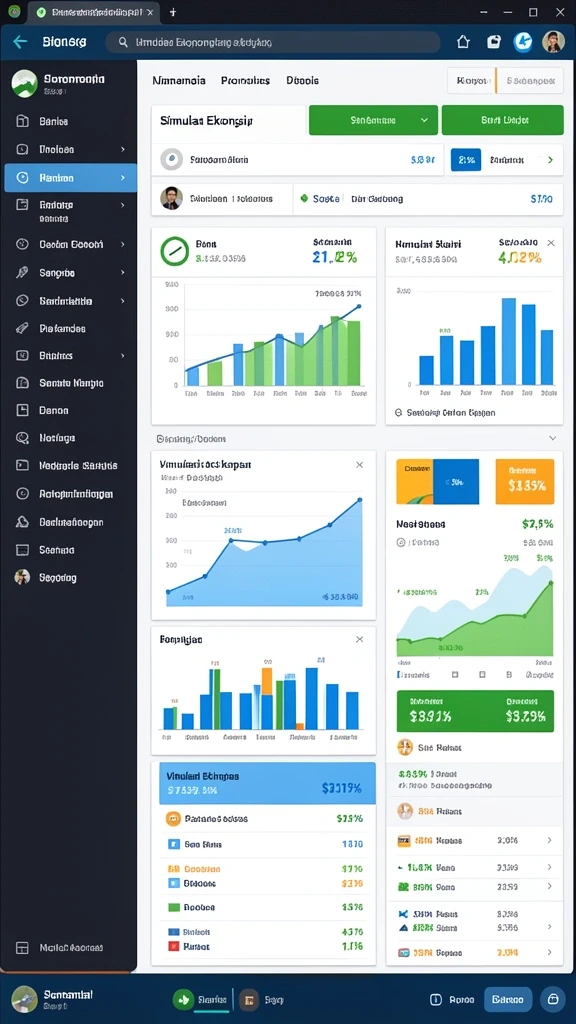Click the back arrow in header
This screenshot has width=576, height=1024.
[x=20, y=42]
